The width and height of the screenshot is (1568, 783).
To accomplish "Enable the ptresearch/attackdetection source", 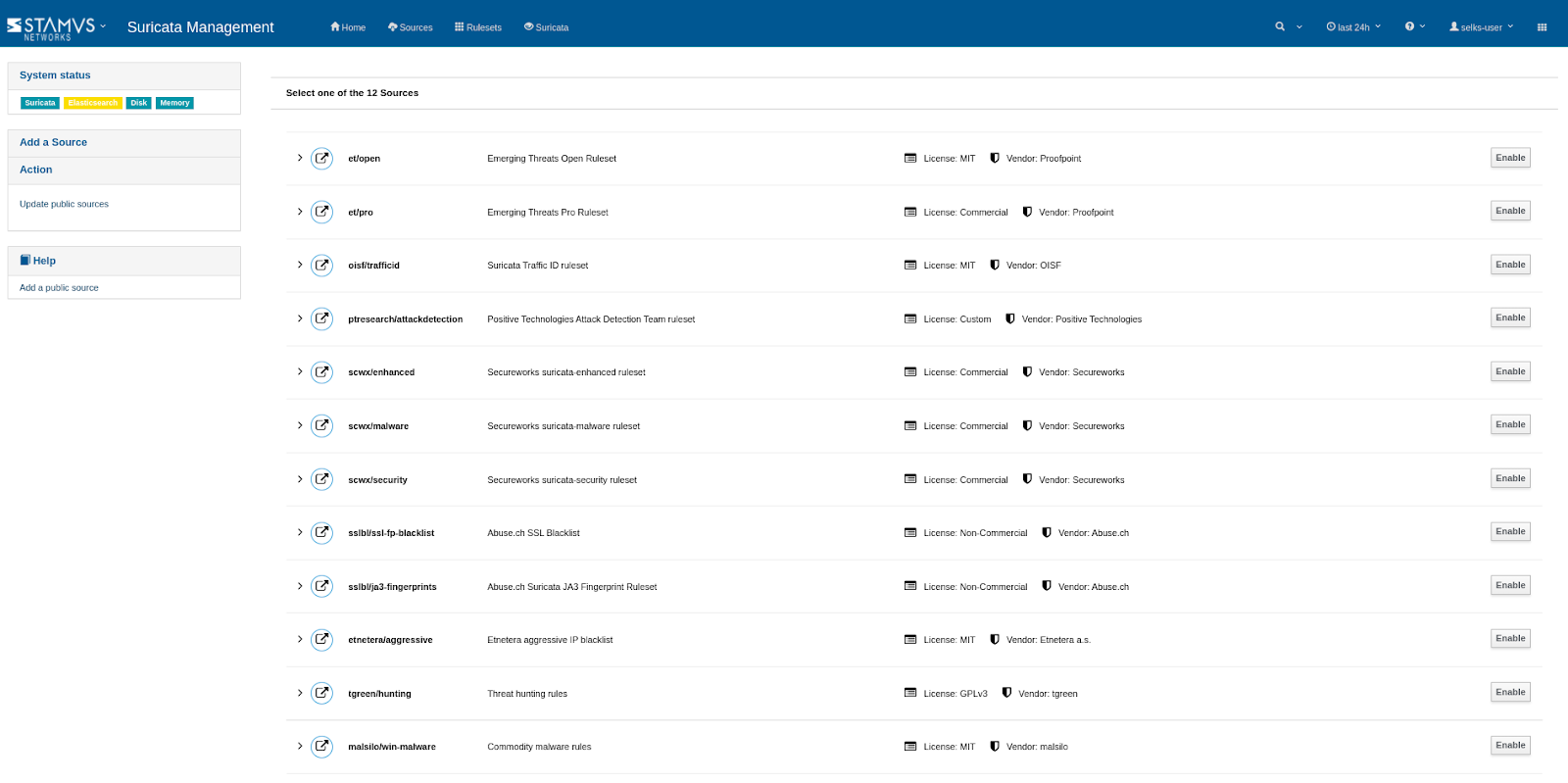I will pyautogui.click(x=1510, y=318).
